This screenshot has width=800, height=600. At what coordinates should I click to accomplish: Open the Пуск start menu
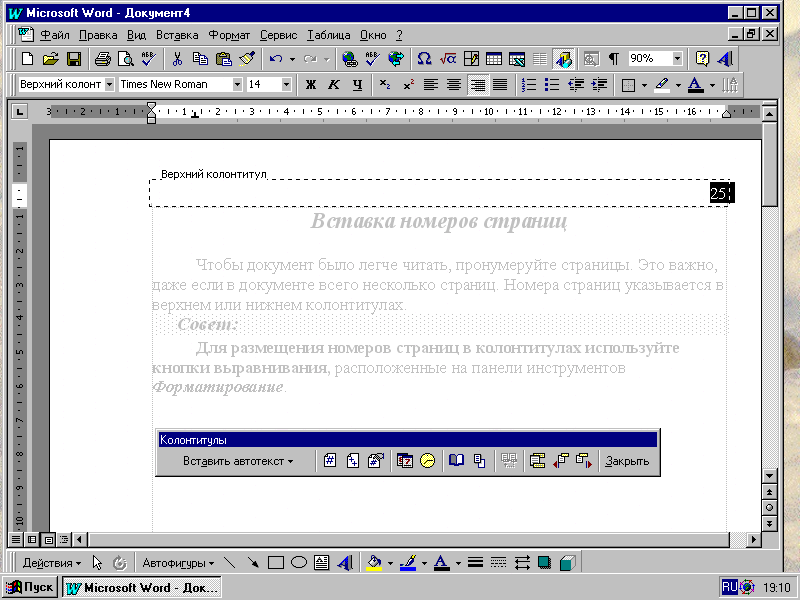[31, 588]
